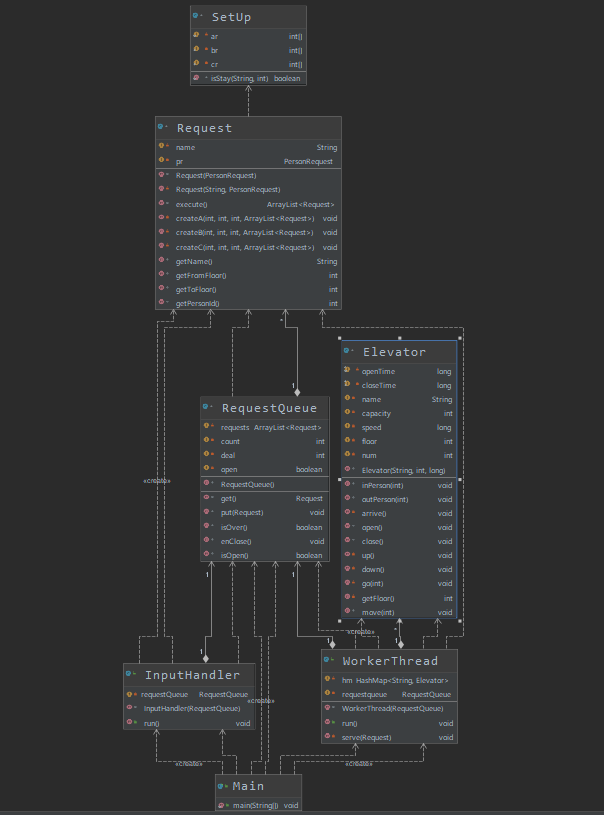Click the field icon next to hm
The height and width of the screenshot is (815, 604).
point(328,679)
